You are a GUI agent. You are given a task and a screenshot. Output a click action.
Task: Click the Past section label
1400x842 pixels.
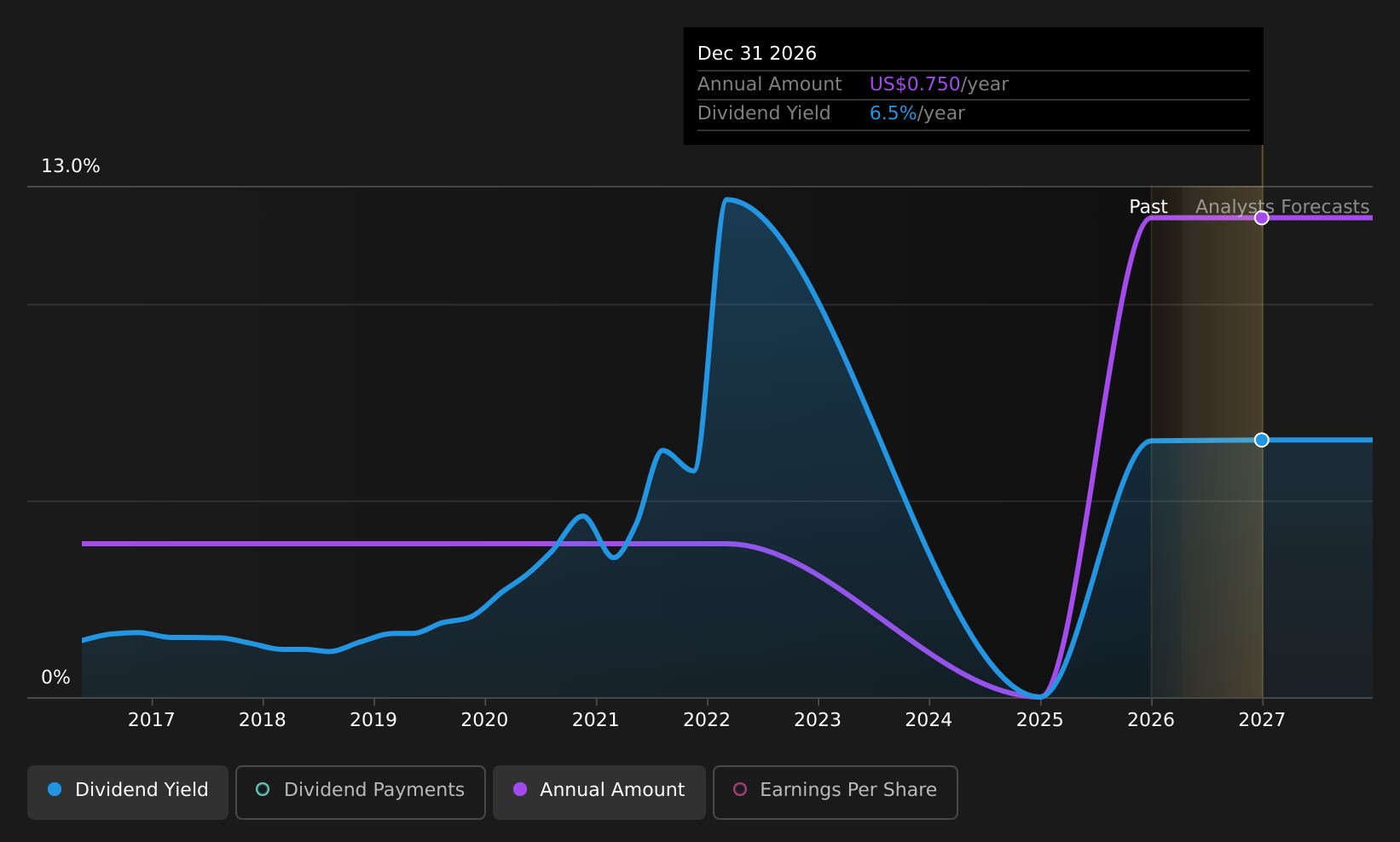click(x=1148, y=206)
